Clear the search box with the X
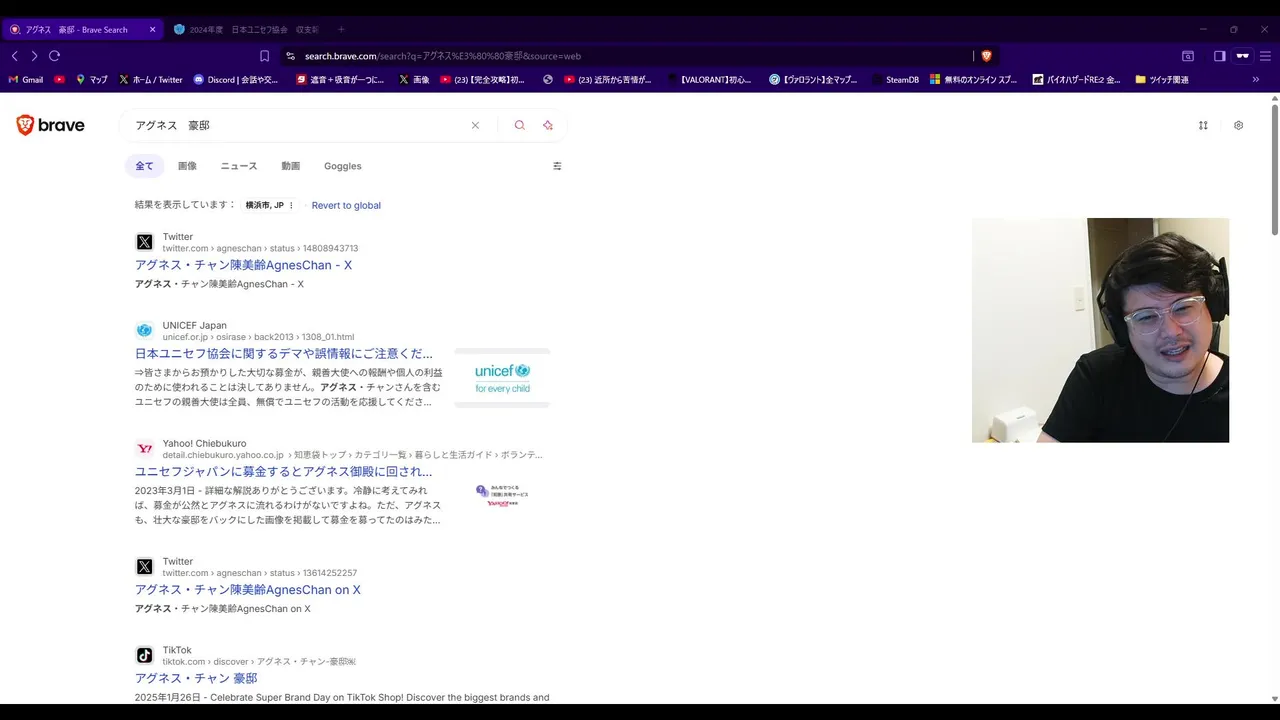Viewport: 1280px width, 720px height. 475,125
